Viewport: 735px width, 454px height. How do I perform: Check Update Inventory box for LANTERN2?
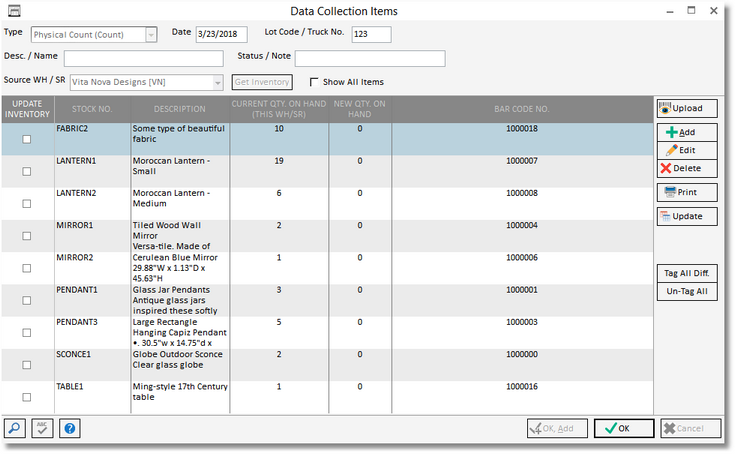coord(27,204)
